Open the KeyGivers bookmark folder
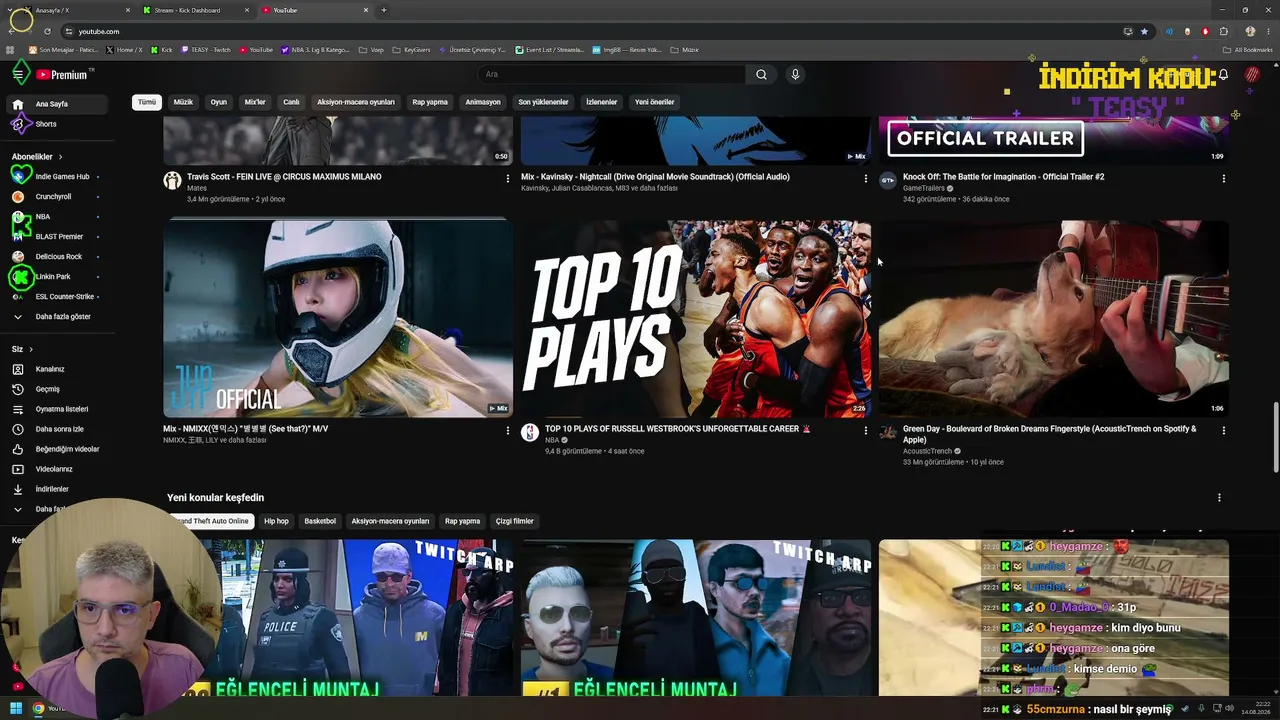The image size is (1280, 720). pos(411,49)
